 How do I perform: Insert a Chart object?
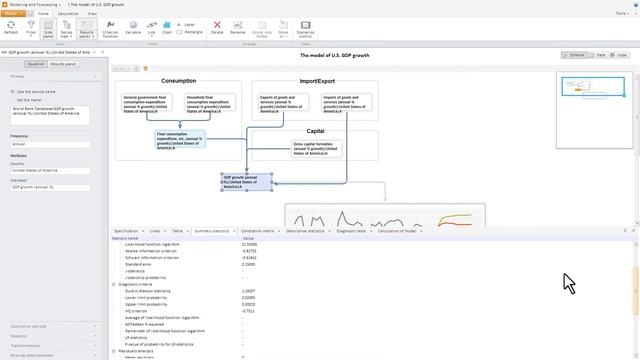pos(167,28)
